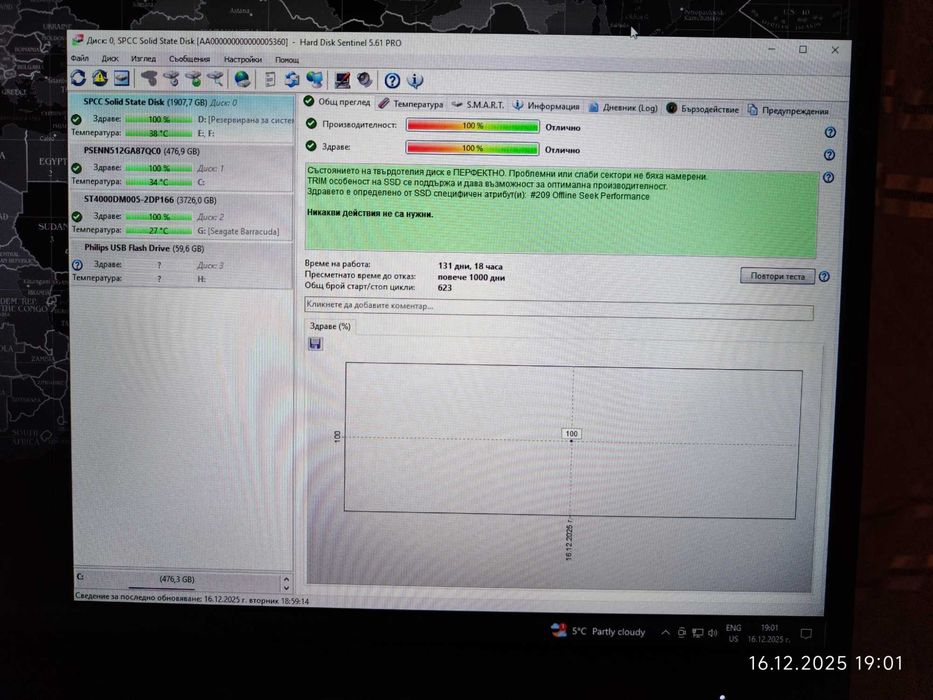Click 'Никакви действия не са нужни.' text

point(370,214)
